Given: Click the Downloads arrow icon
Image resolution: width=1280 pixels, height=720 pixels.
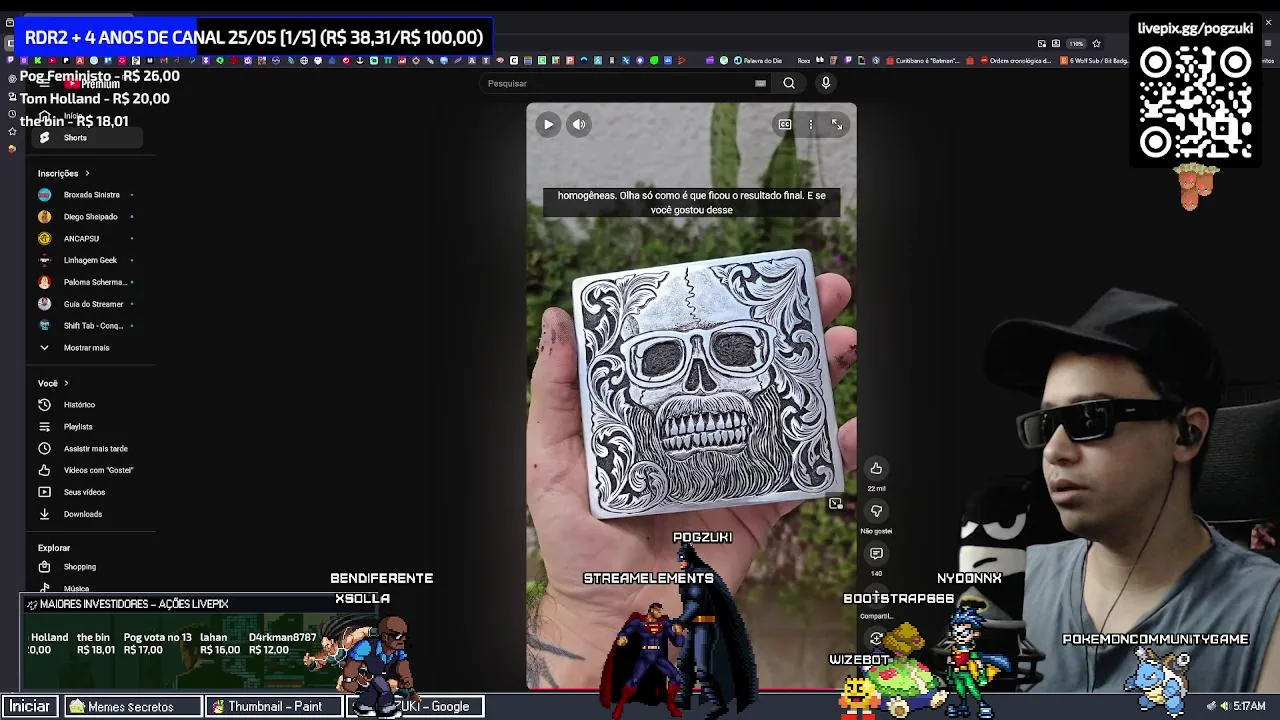Looking at the screenshot, I should click(44, 514).
